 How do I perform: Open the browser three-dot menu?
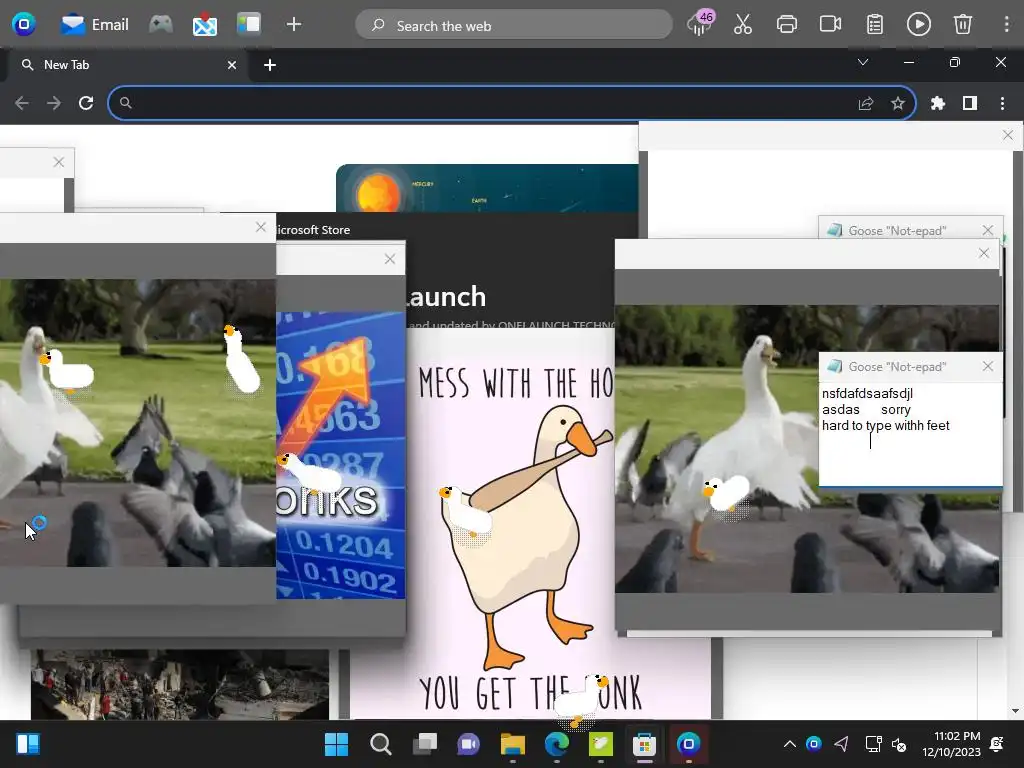point(1002,103)
